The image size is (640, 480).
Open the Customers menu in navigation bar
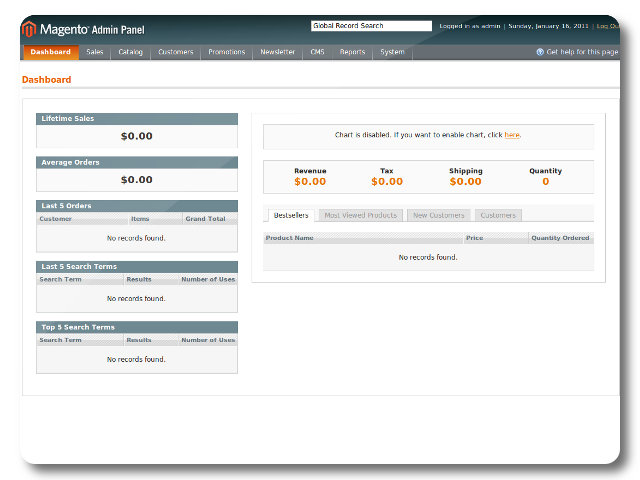[x=176, y=52]
